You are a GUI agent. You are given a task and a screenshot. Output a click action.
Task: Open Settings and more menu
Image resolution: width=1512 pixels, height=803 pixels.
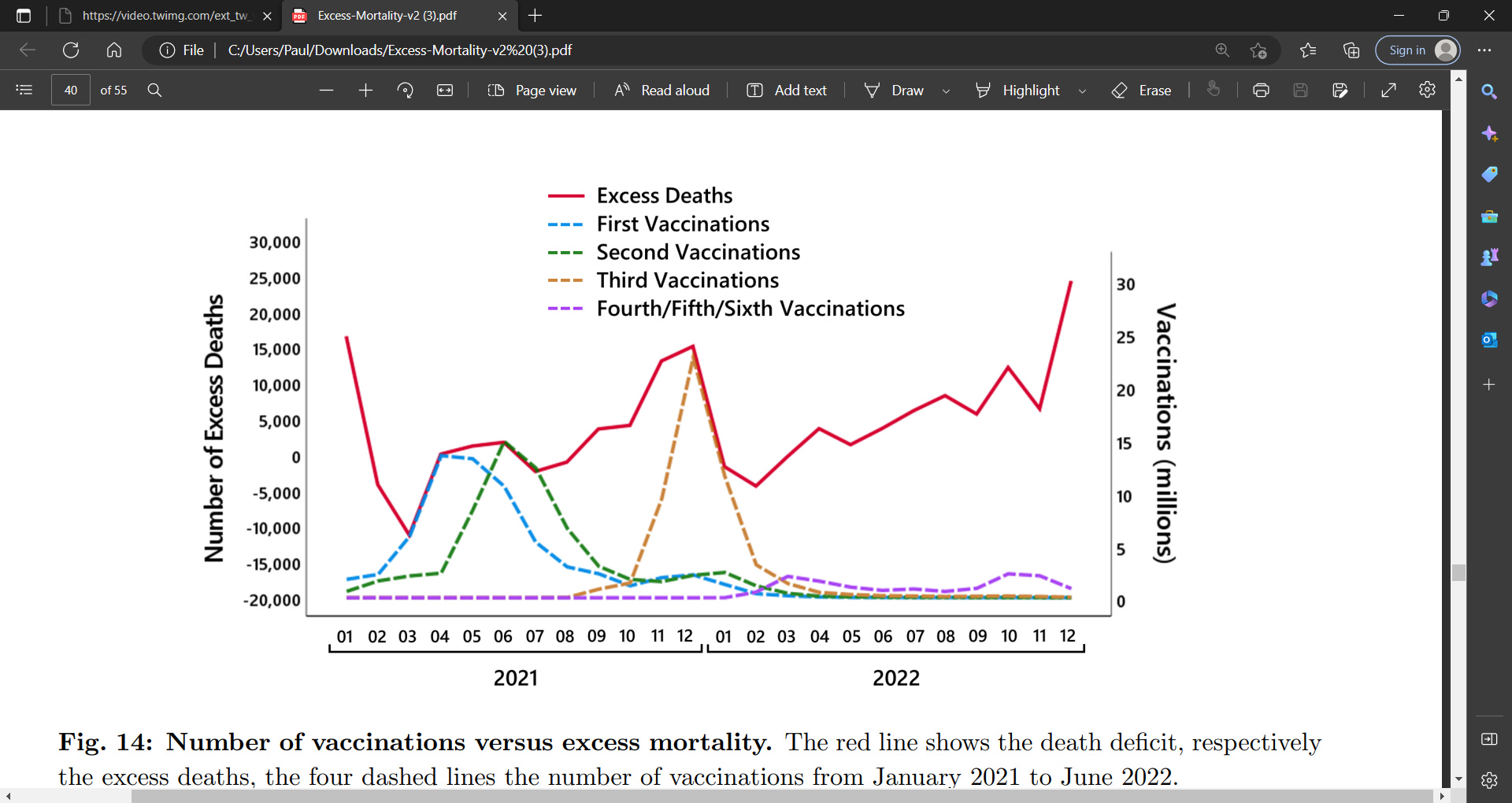tap(1484, 50)
